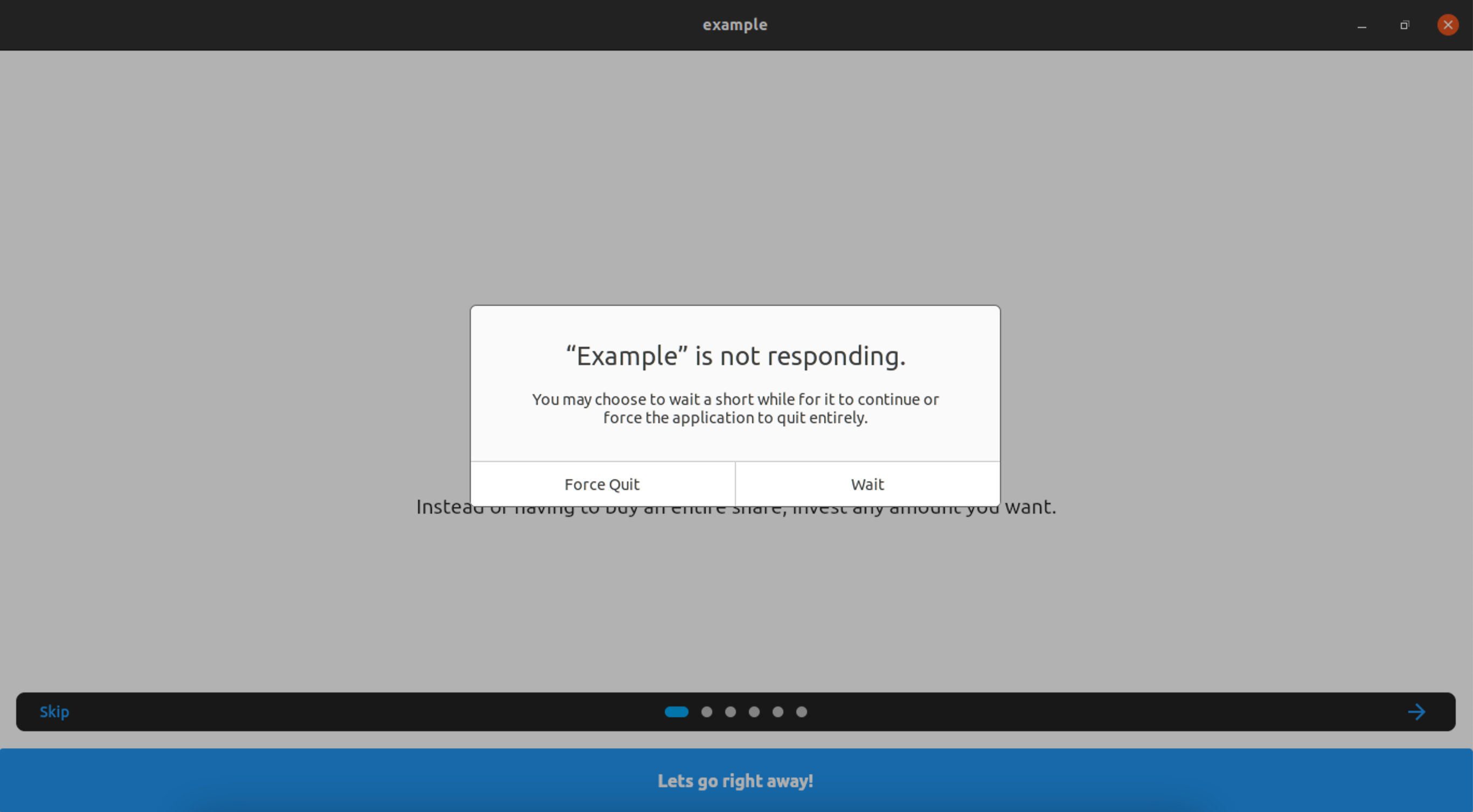Image resolution: width=1473 pixels, height=812 pixels.
Task: Click the not responding dialog heading
Action: coord(735,355)
